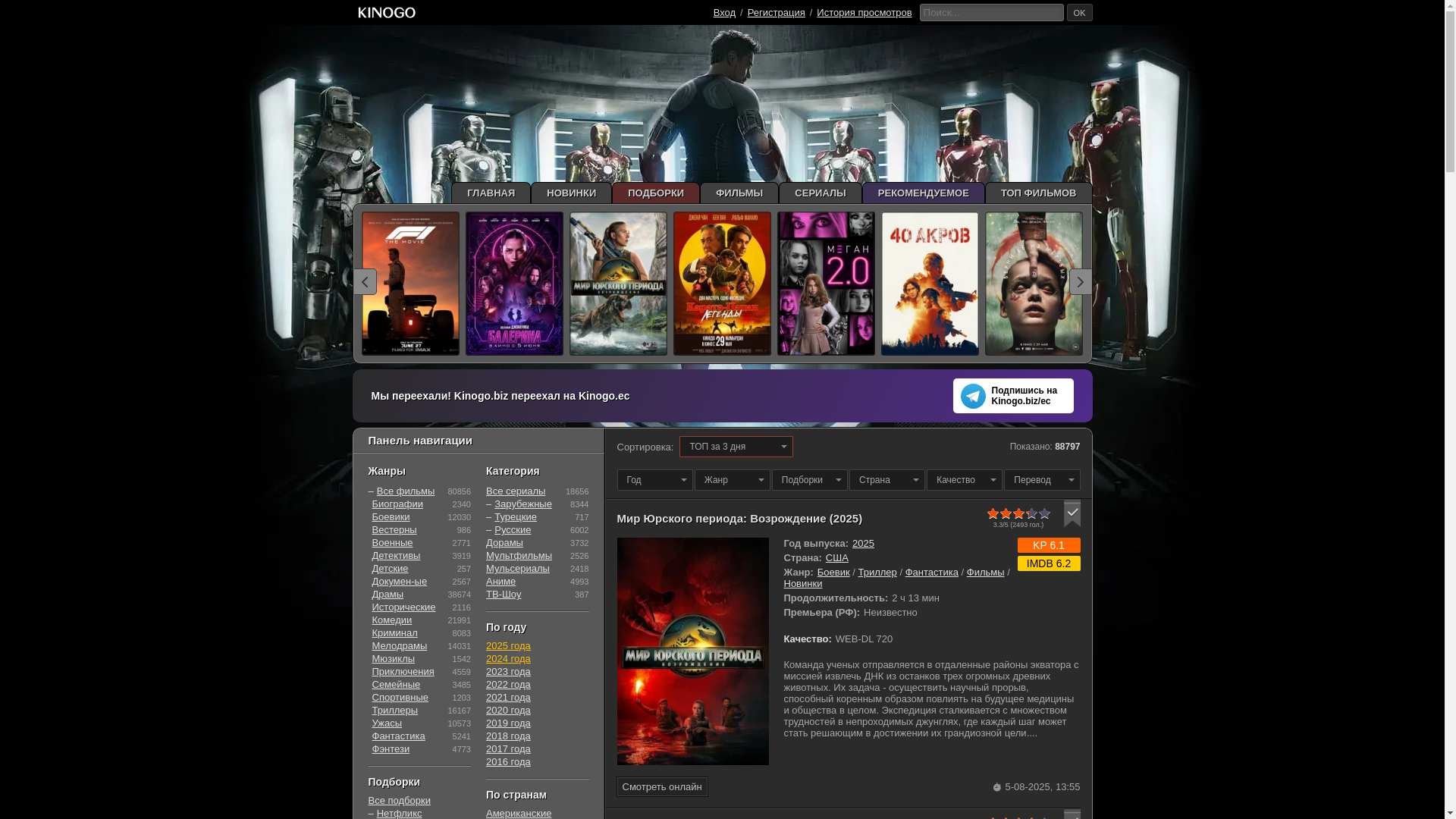Click the Регистрация link
Screen dimensions: 1456x819
[776, 13]
